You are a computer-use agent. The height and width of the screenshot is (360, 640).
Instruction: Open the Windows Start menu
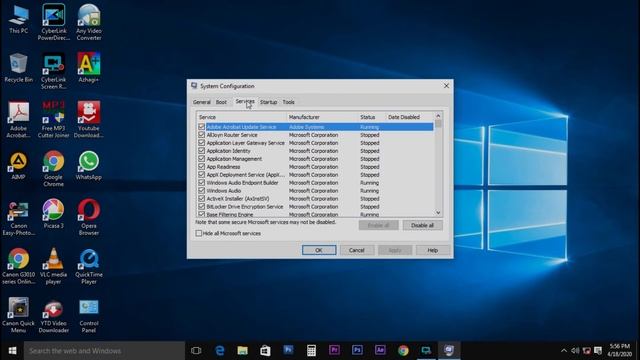tap(12, 351)
